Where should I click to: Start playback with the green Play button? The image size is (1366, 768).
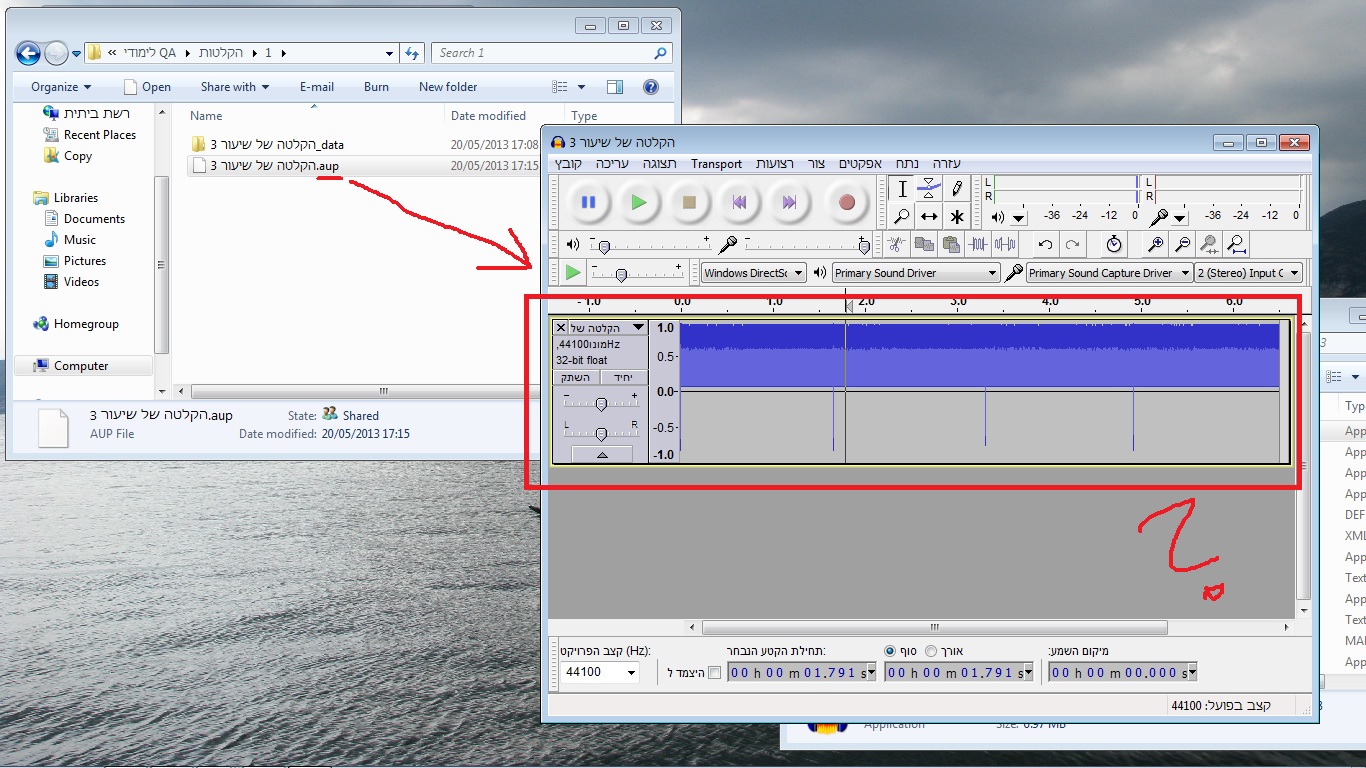pyautogui.click(x=638, y=202)
